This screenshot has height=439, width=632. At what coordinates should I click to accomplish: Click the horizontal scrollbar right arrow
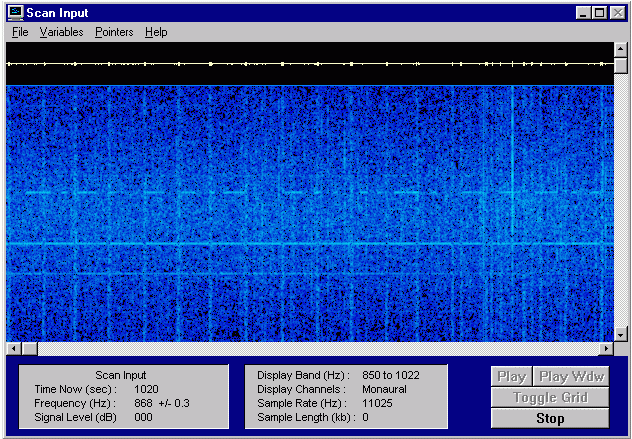coord(607,348)
